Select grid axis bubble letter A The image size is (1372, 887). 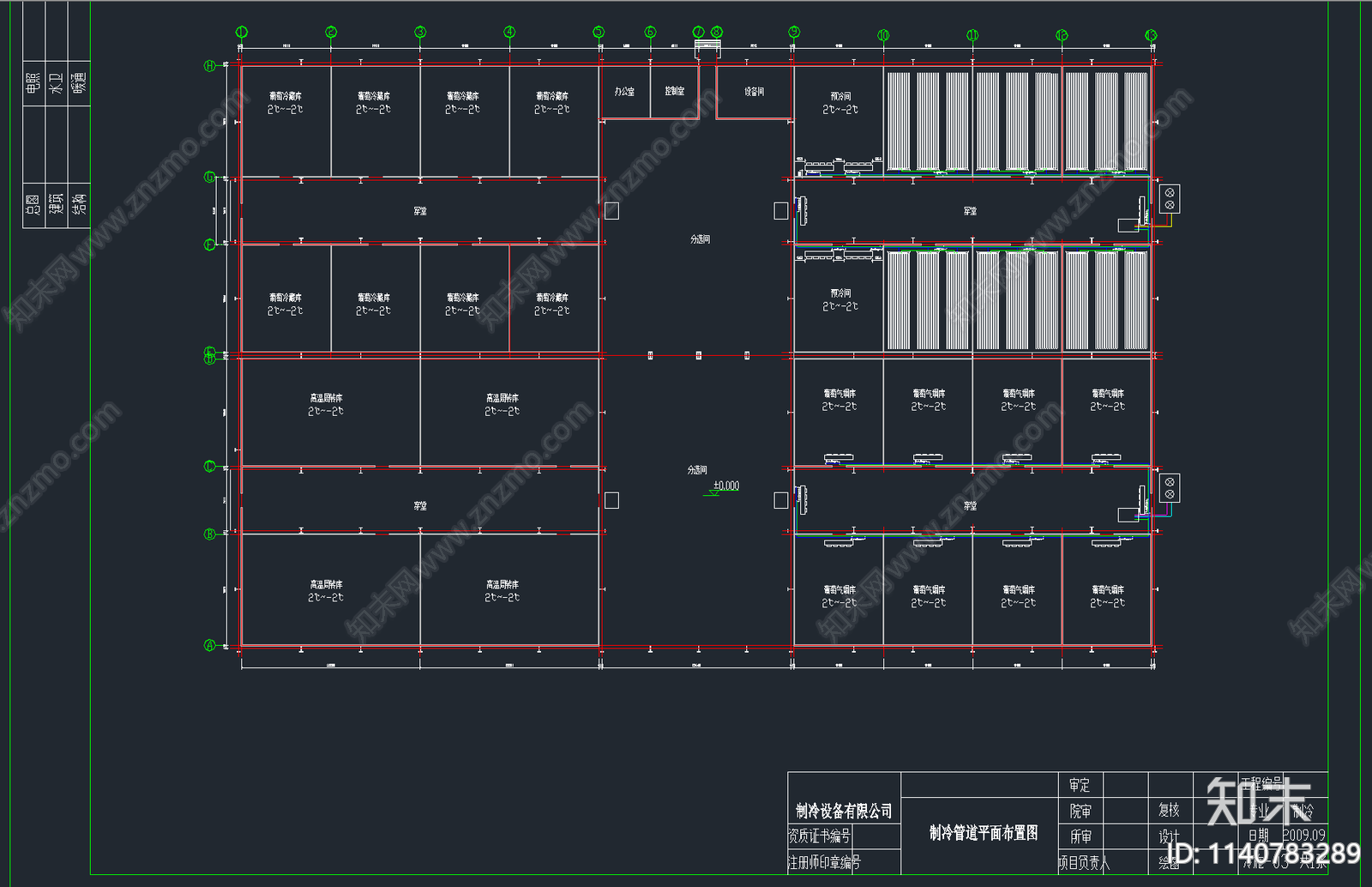209,645
